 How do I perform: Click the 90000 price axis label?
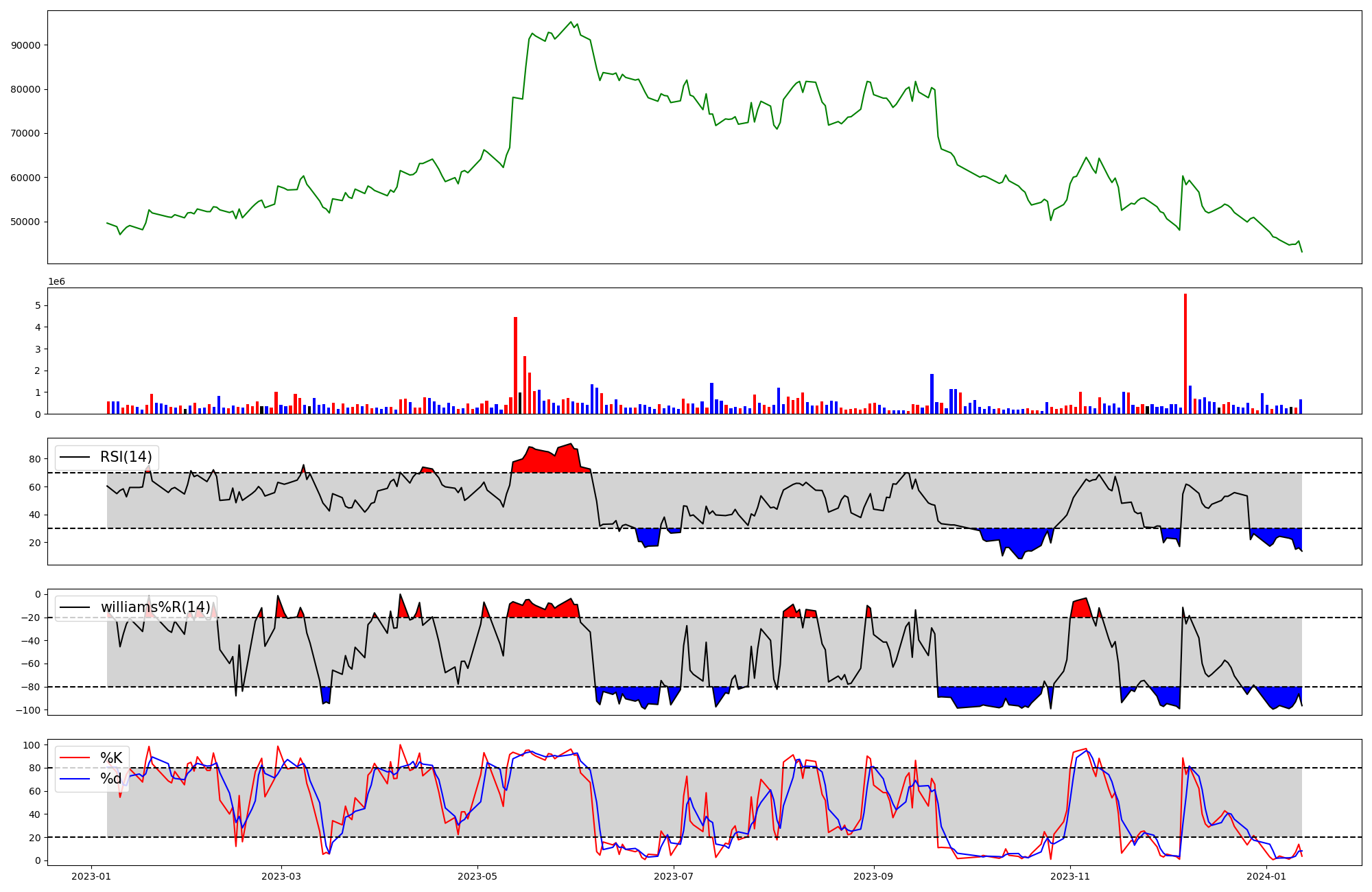pos(26,45)
